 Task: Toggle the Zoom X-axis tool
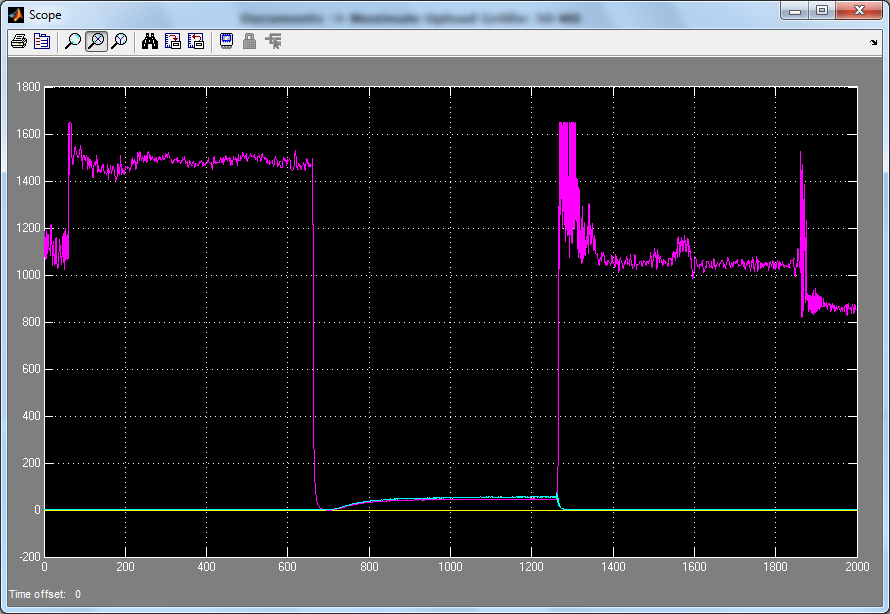click(x=96, y=41)
